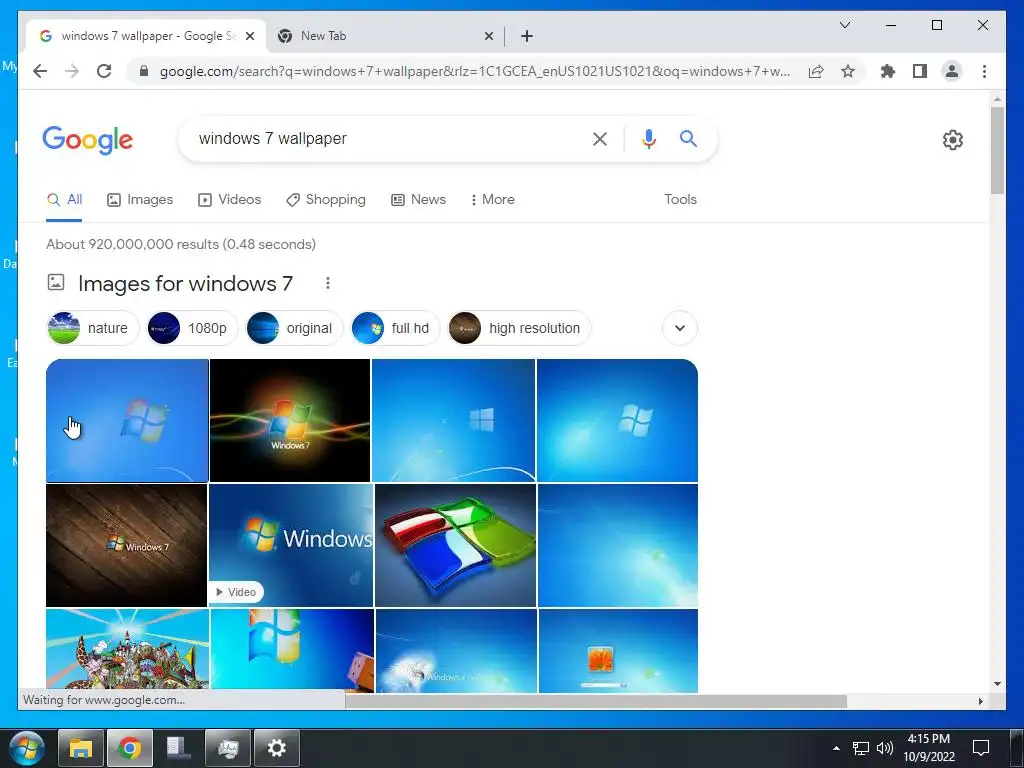The width and height of the screenshot is (1024, 768).
Task: Open the first blue Windows logo thumbnail
Action: tap(127, 421)
